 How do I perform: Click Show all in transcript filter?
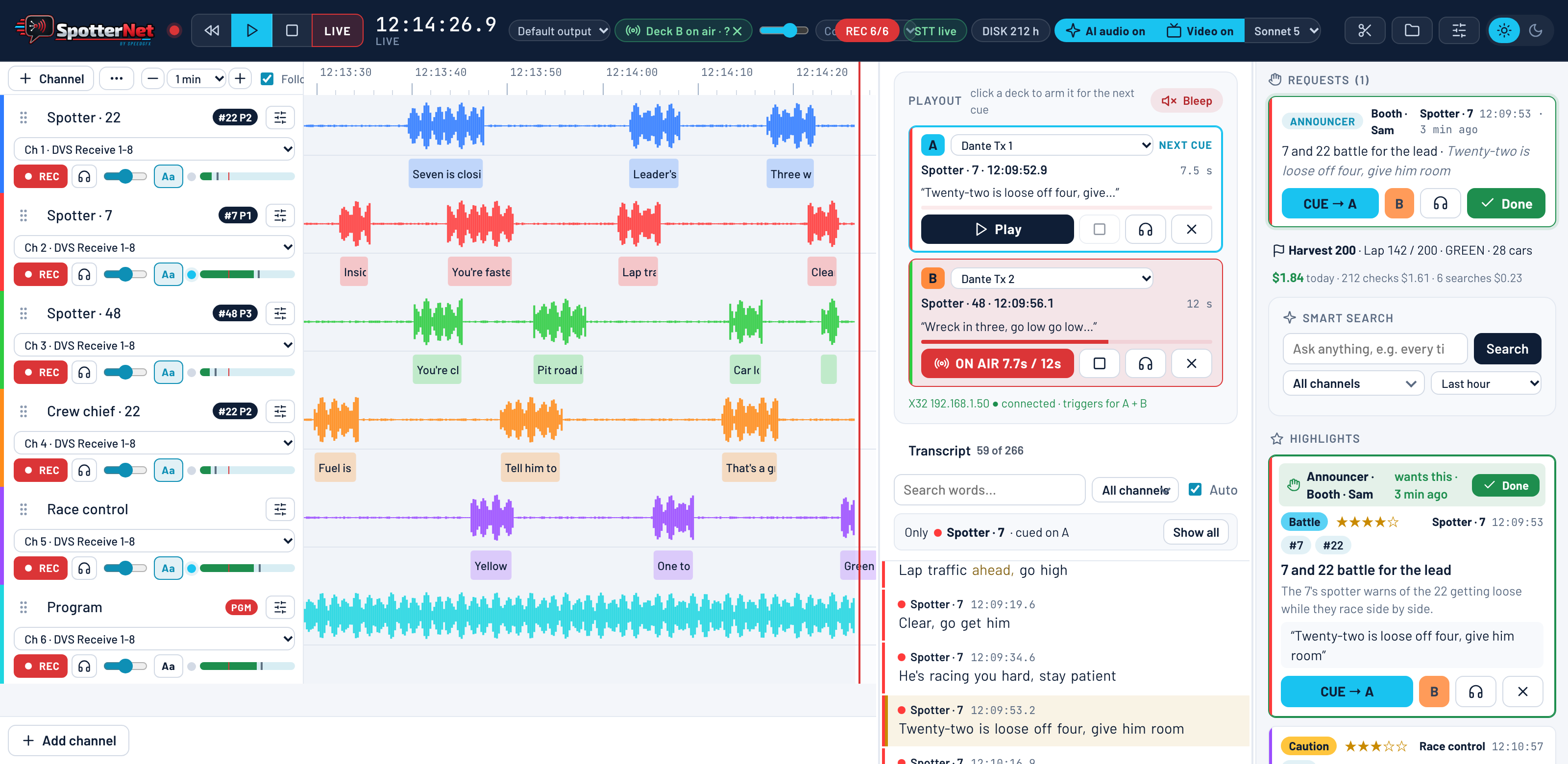[1196, 532]
